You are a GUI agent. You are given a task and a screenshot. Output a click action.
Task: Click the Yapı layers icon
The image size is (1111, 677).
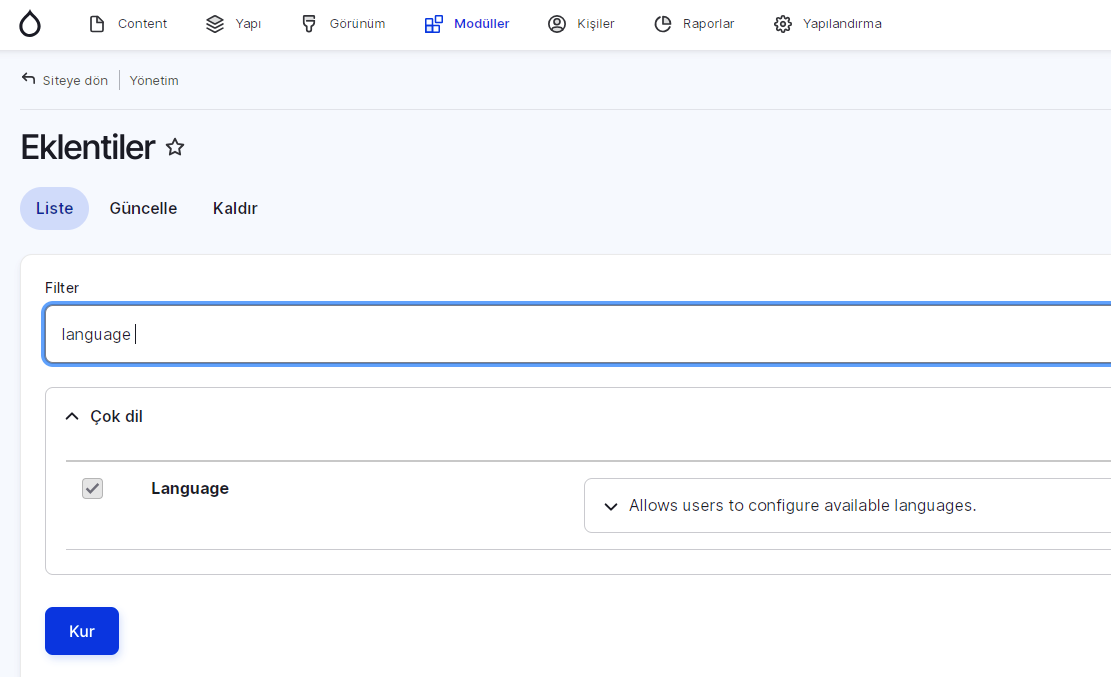click(215, 24)
